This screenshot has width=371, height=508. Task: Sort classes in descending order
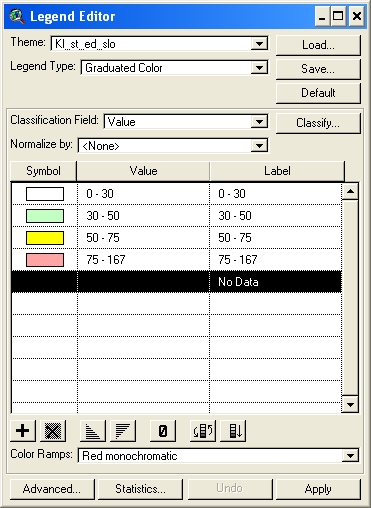click(123, 431)
